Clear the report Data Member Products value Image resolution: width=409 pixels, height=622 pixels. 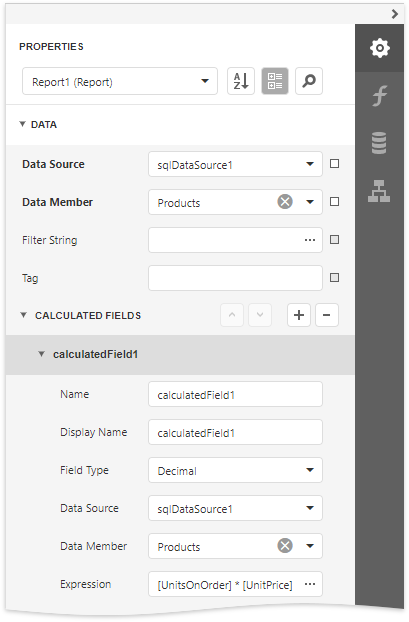tap(285, 202)
